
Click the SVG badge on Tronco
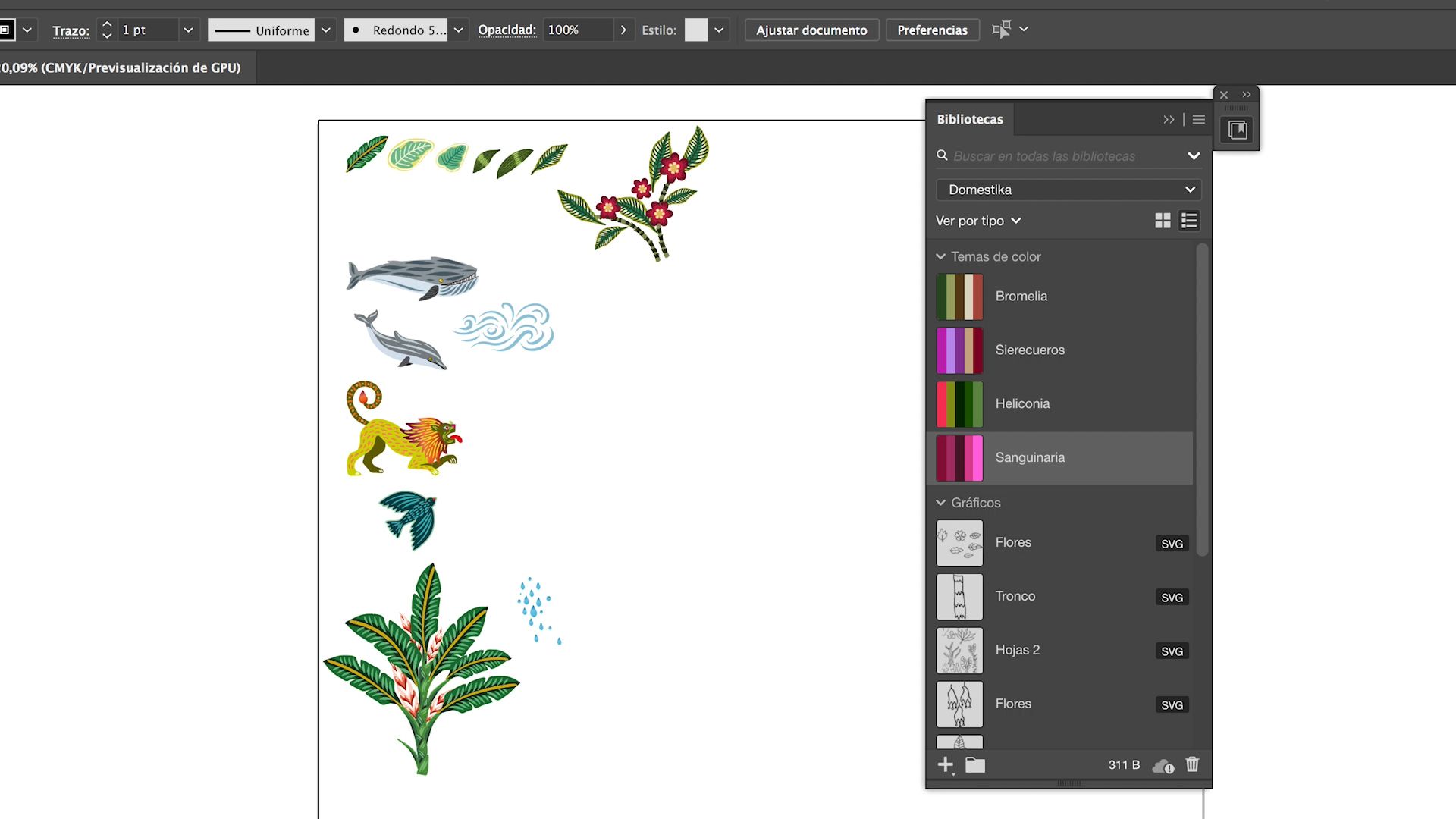(x=1172, y=598)
